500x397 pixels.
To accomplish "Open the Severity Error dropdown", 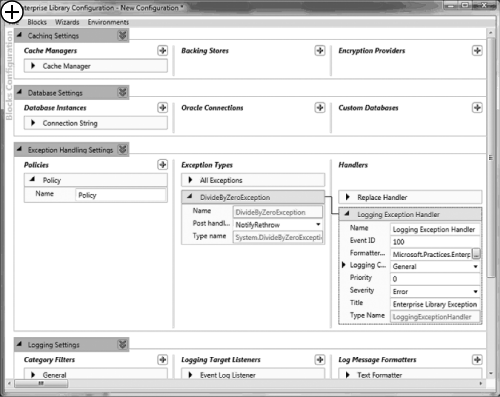I will pos(476,291).
